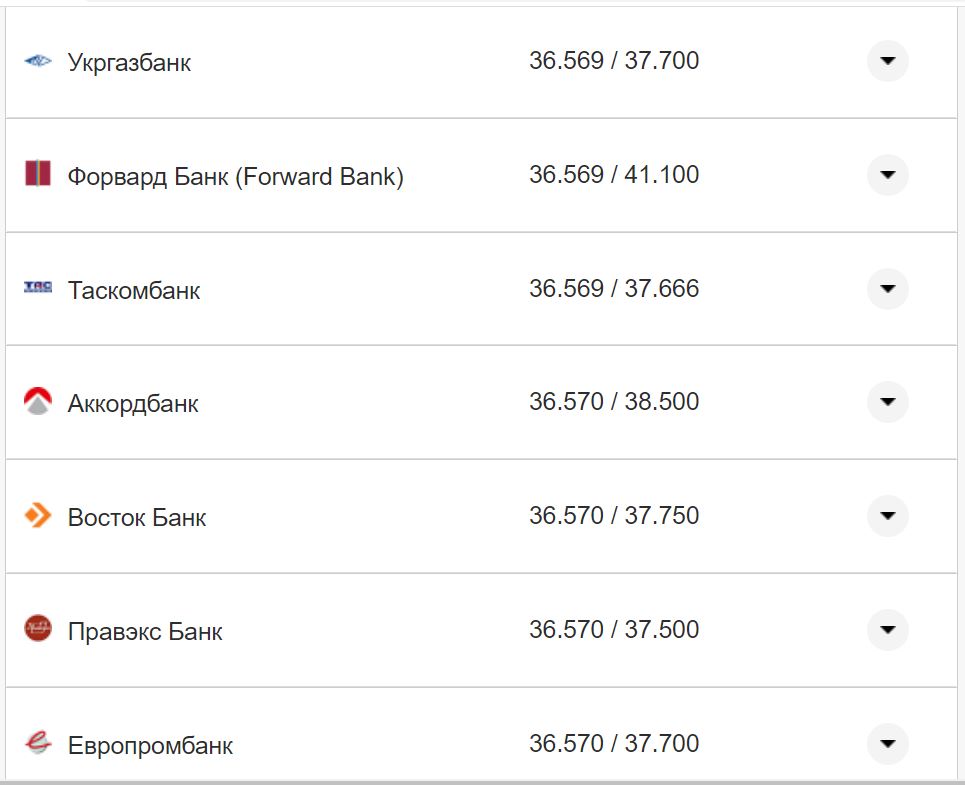Image resolution: width=965 pixels, height=785 pixels.
Task: Select the Правэкс Банк name
Action: pos(145,632)
